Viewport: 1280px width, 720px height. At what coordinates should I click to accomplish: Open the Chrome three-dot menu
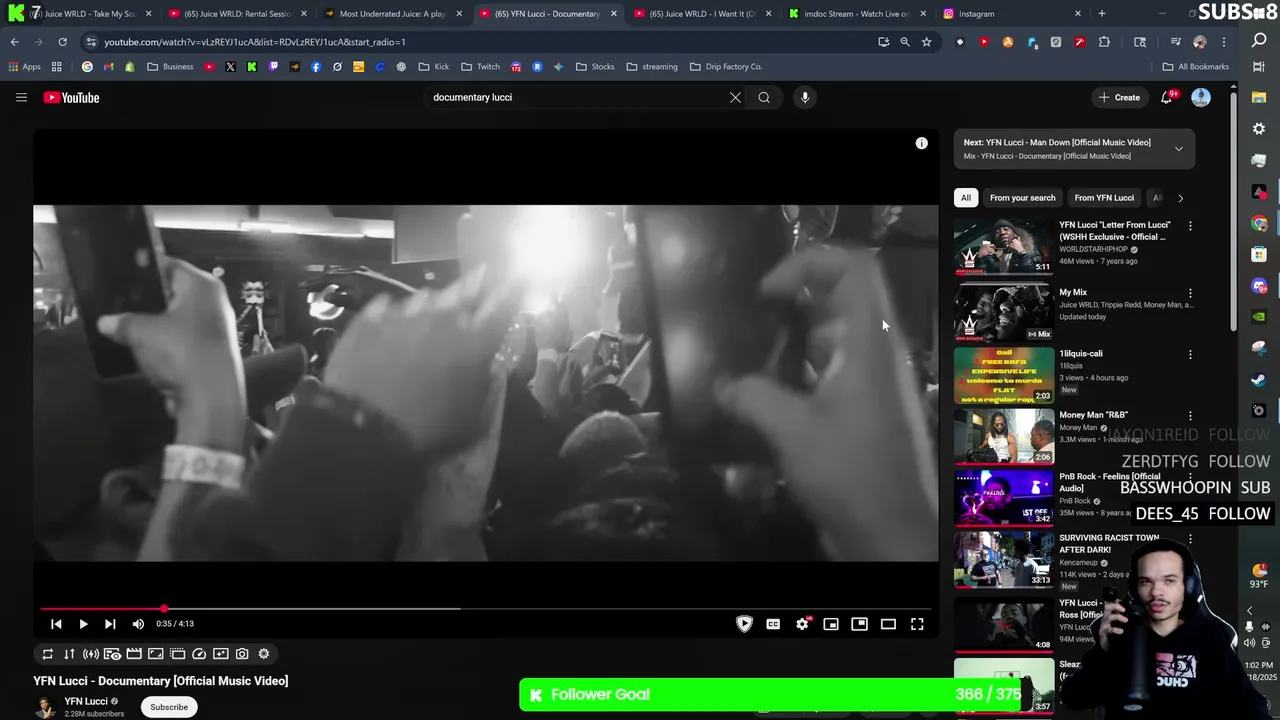[1224, 42]
